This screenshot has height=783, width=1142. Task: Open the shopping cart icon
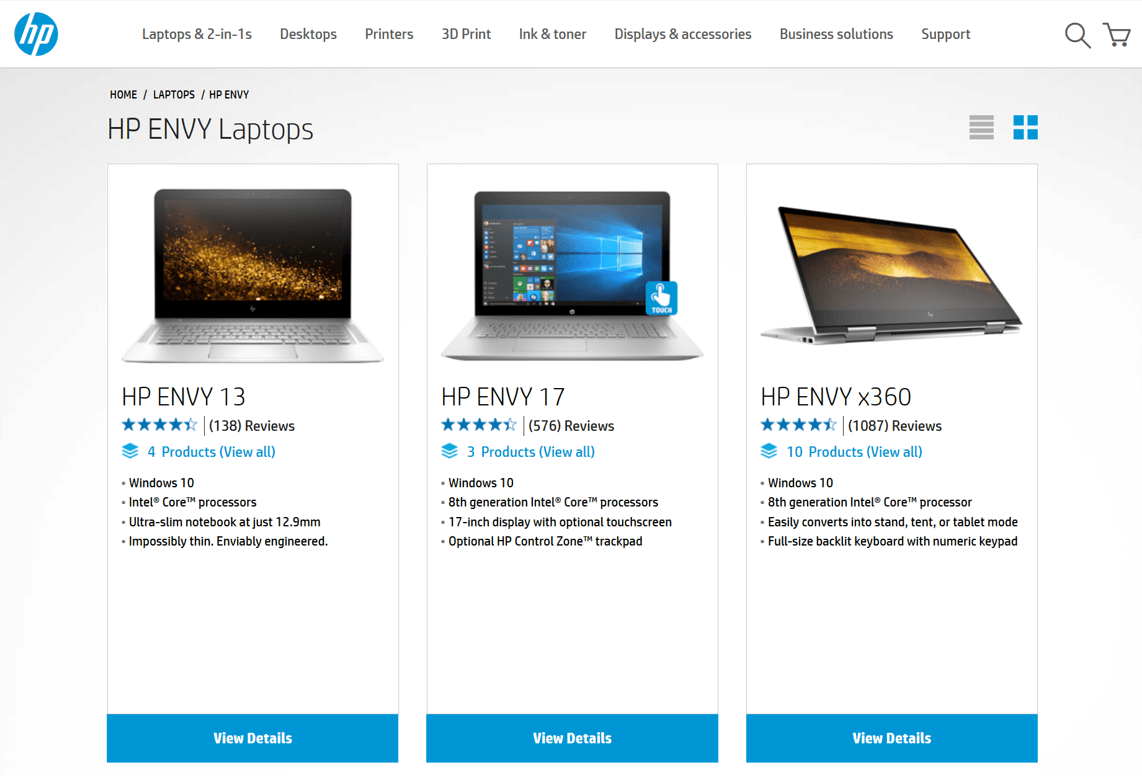click(x=1117, y=34)
